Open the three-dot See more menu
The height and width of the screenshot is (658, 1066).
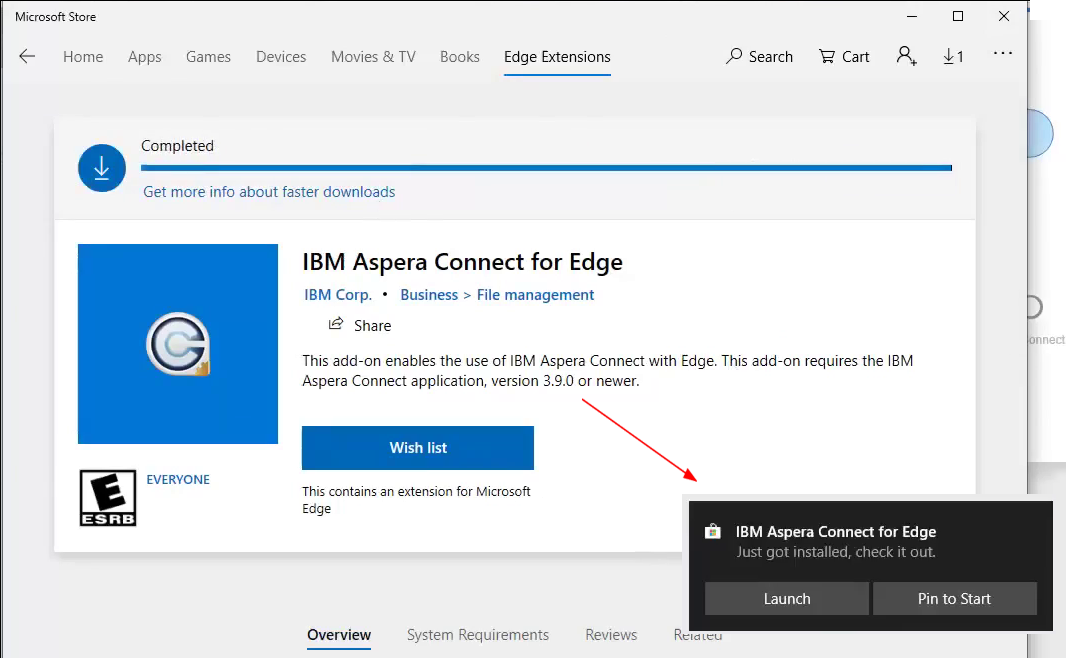1003,54
